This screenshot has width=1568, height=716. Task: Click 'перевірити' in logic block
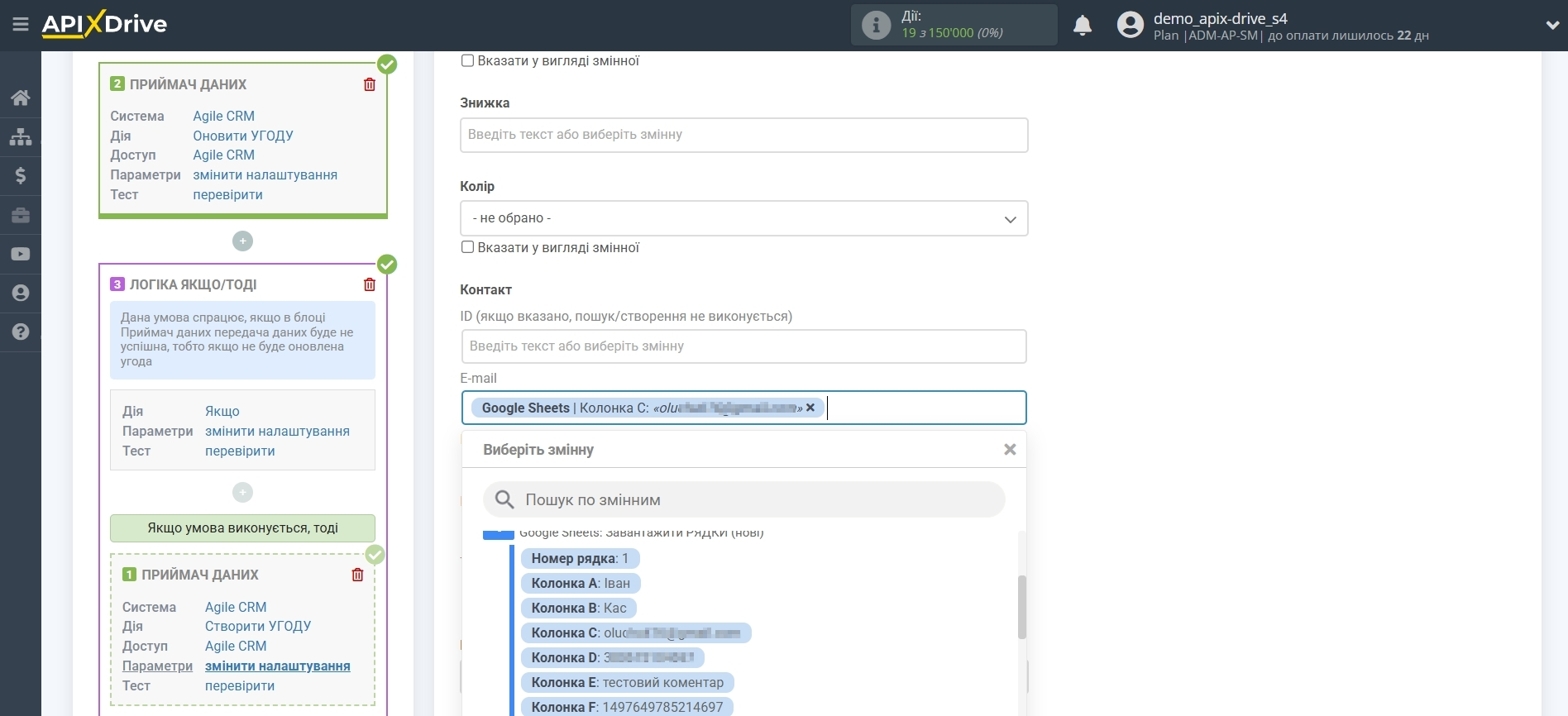coord(240,451)
